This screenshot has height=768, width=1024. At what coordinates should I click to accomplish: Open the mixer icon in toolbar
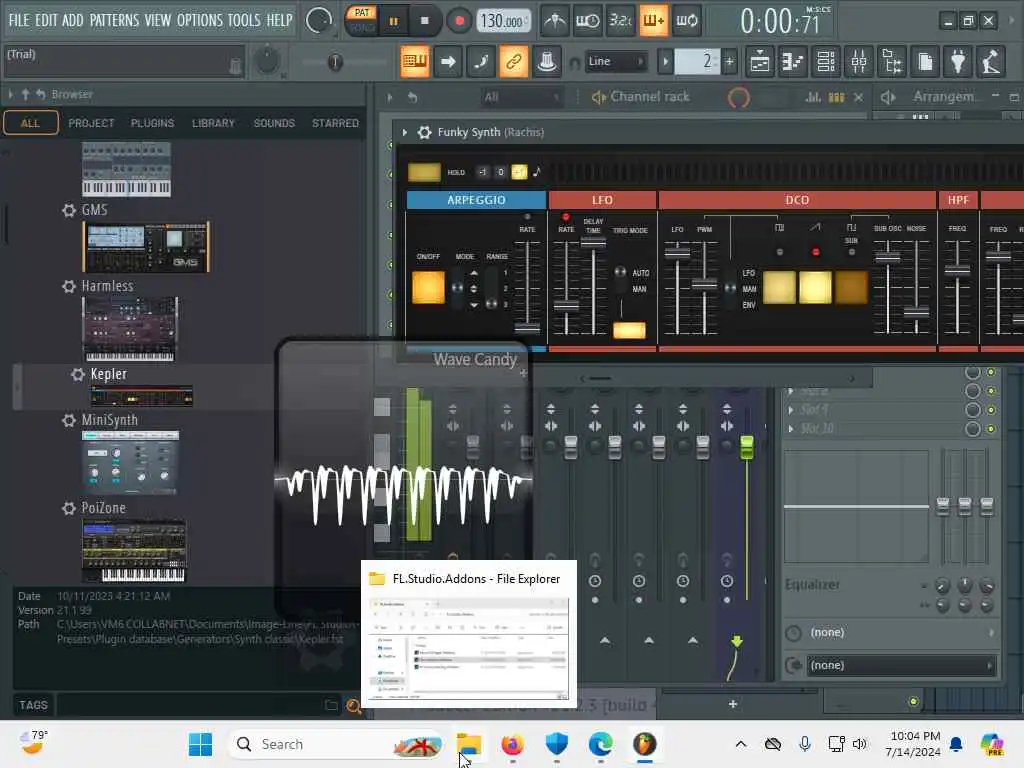click(859, 62)
